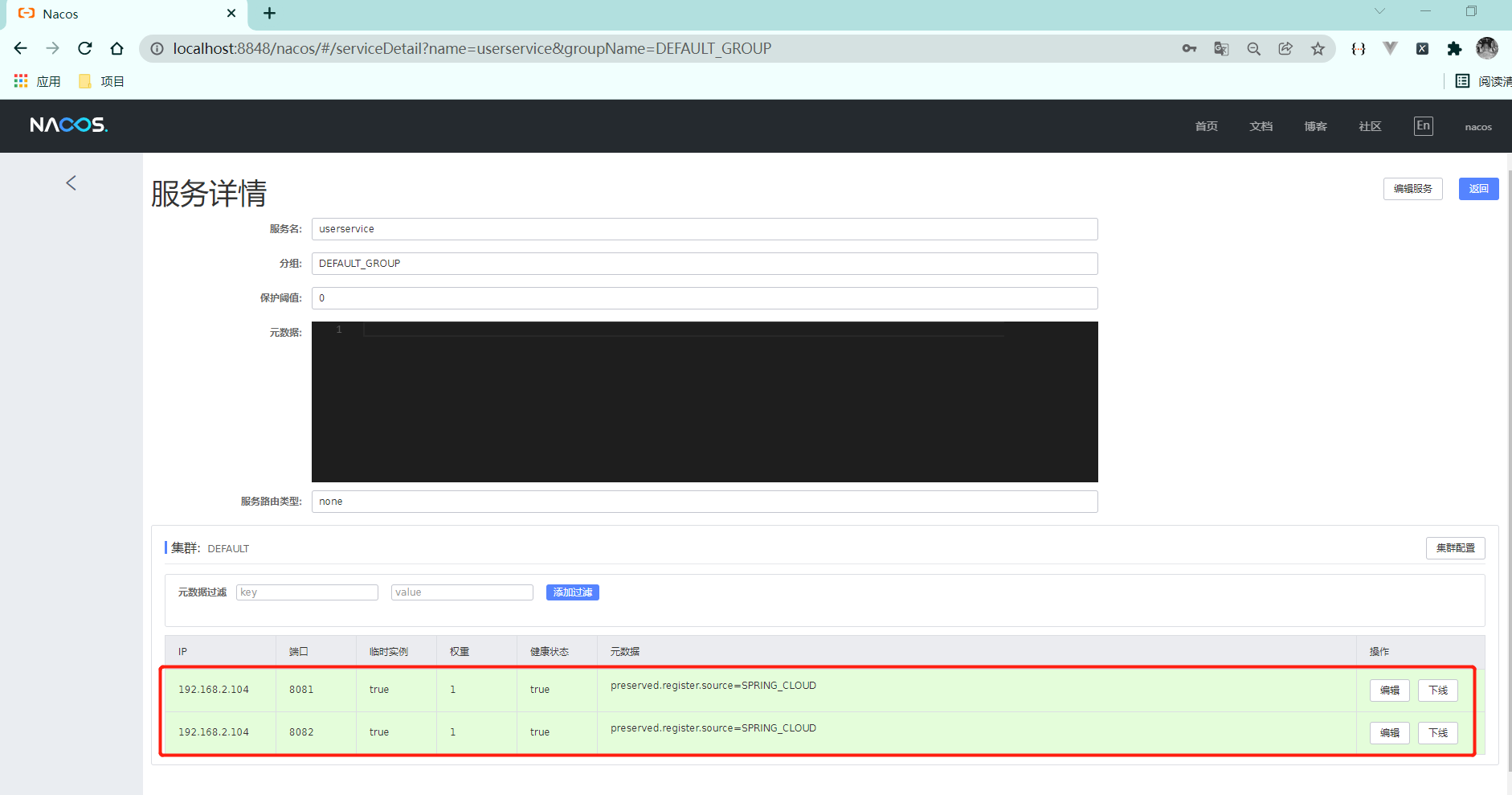Open 文档 in the Nacos header
The height and width of the screenshot is (795, 1512).
[1261, 126]
